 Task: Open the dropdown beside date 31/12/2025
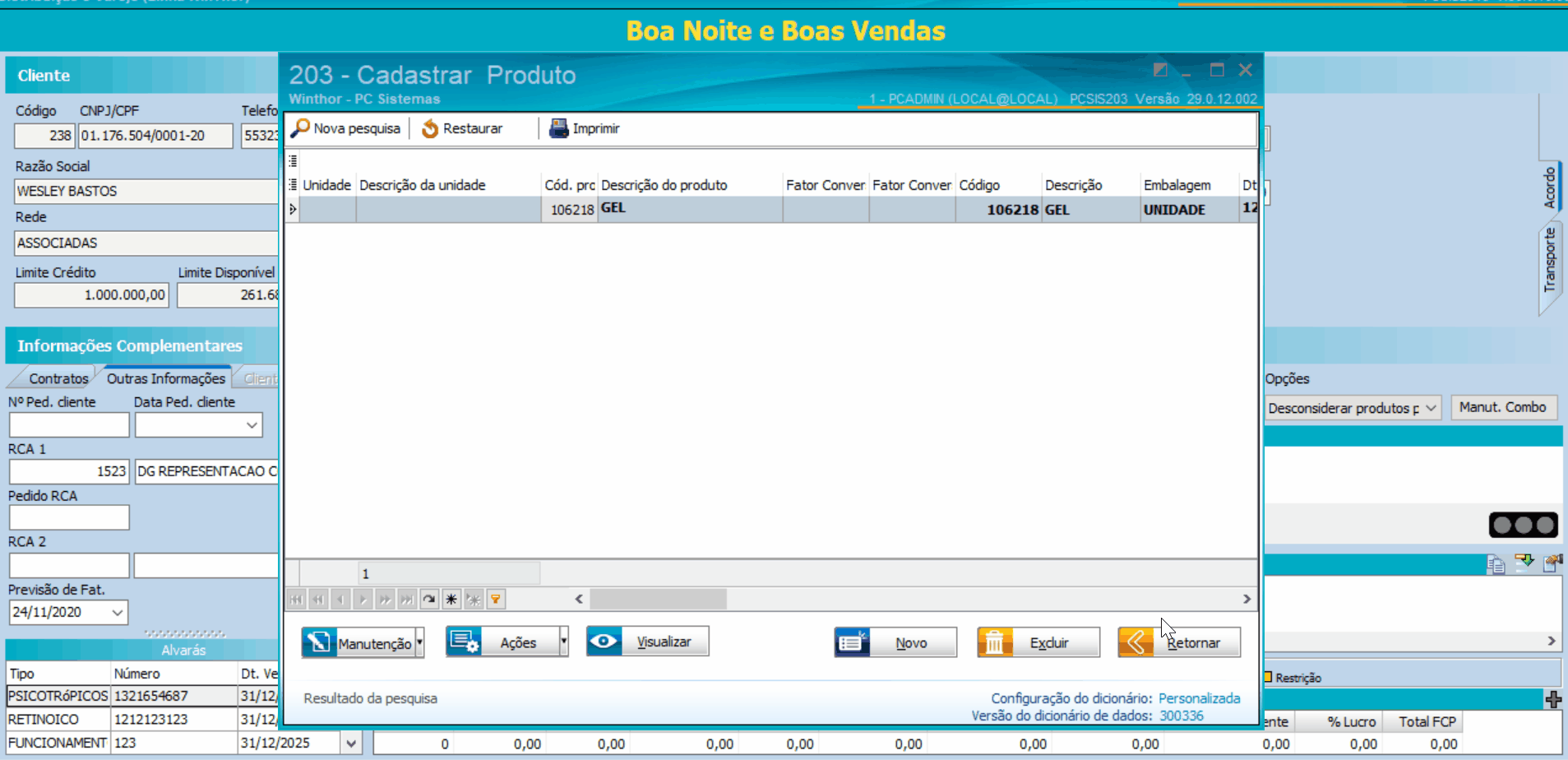352,743
